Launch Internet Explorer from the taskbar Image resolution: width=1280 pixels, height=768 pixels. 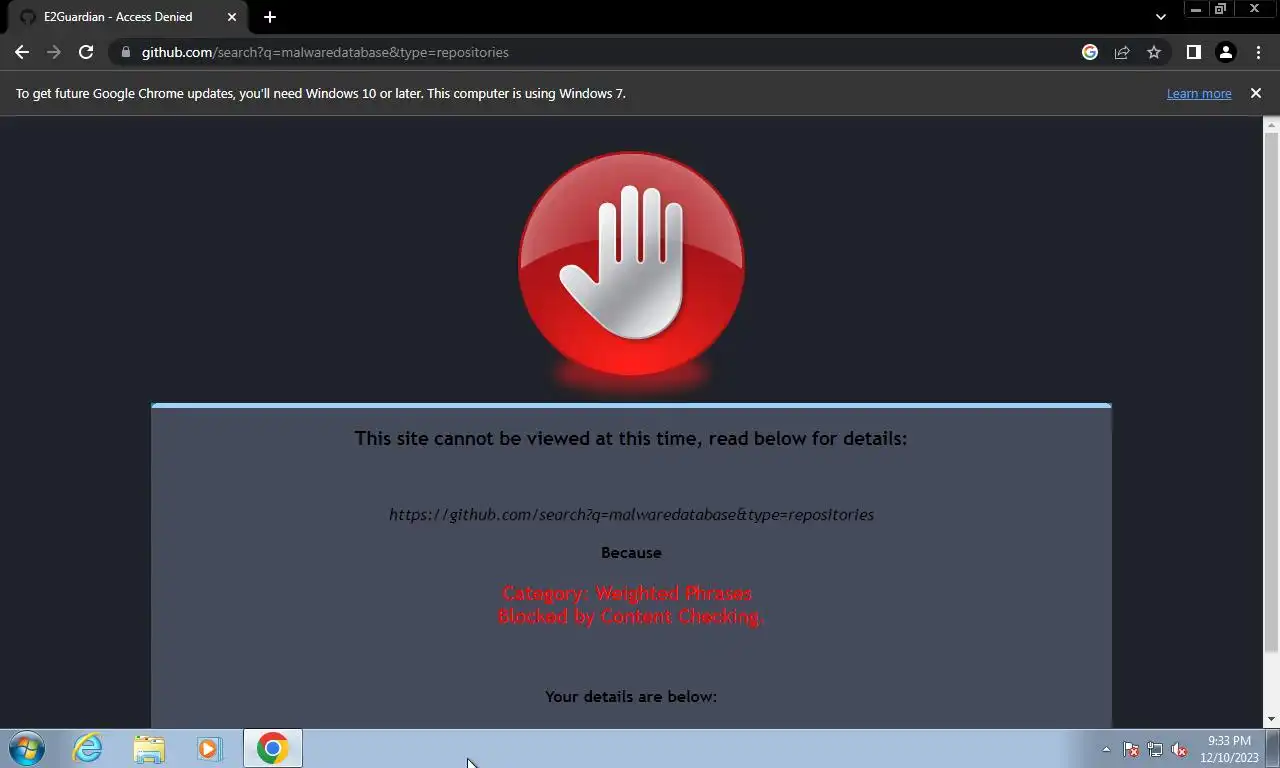[88, 748]
